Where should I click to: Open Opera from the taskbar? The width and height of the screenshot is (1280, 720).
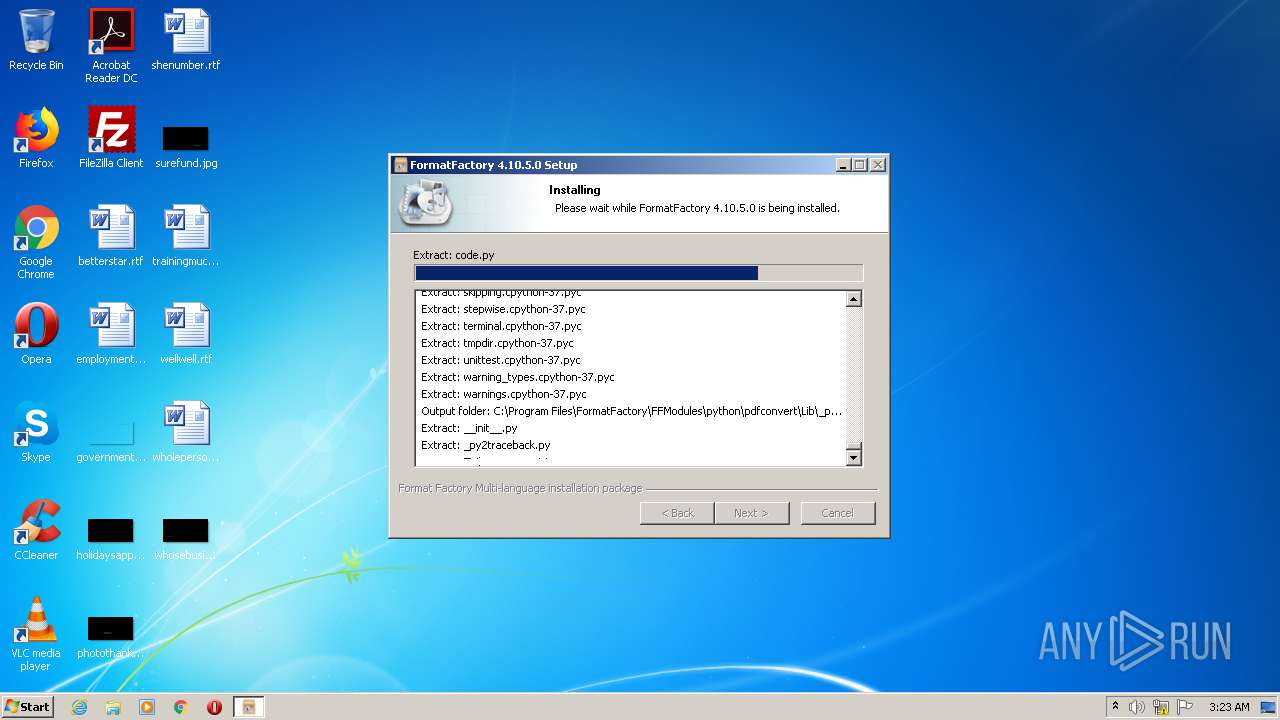pyautogui.click(x=214, y=707)
